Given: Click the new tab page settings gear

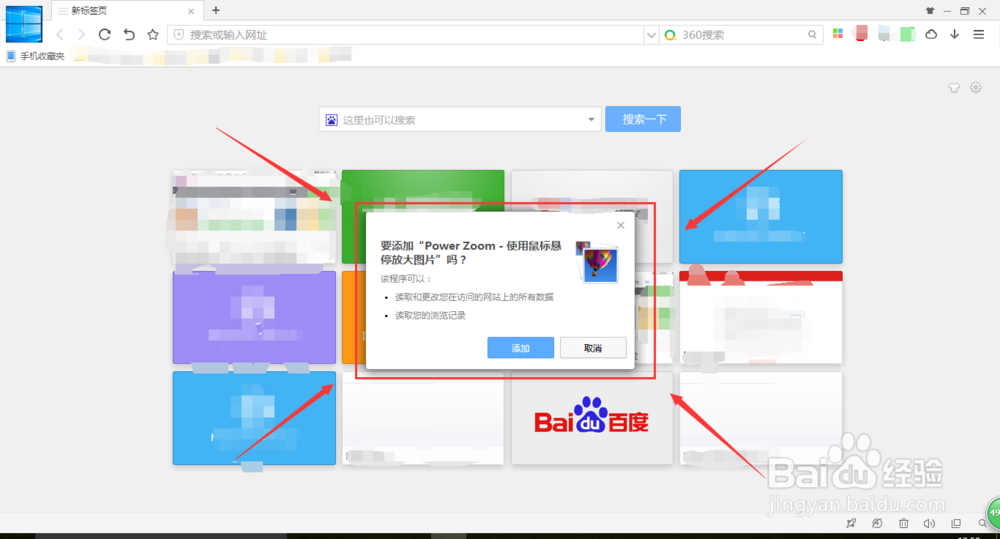Looking at the screenshot, I should pos(976,87).
